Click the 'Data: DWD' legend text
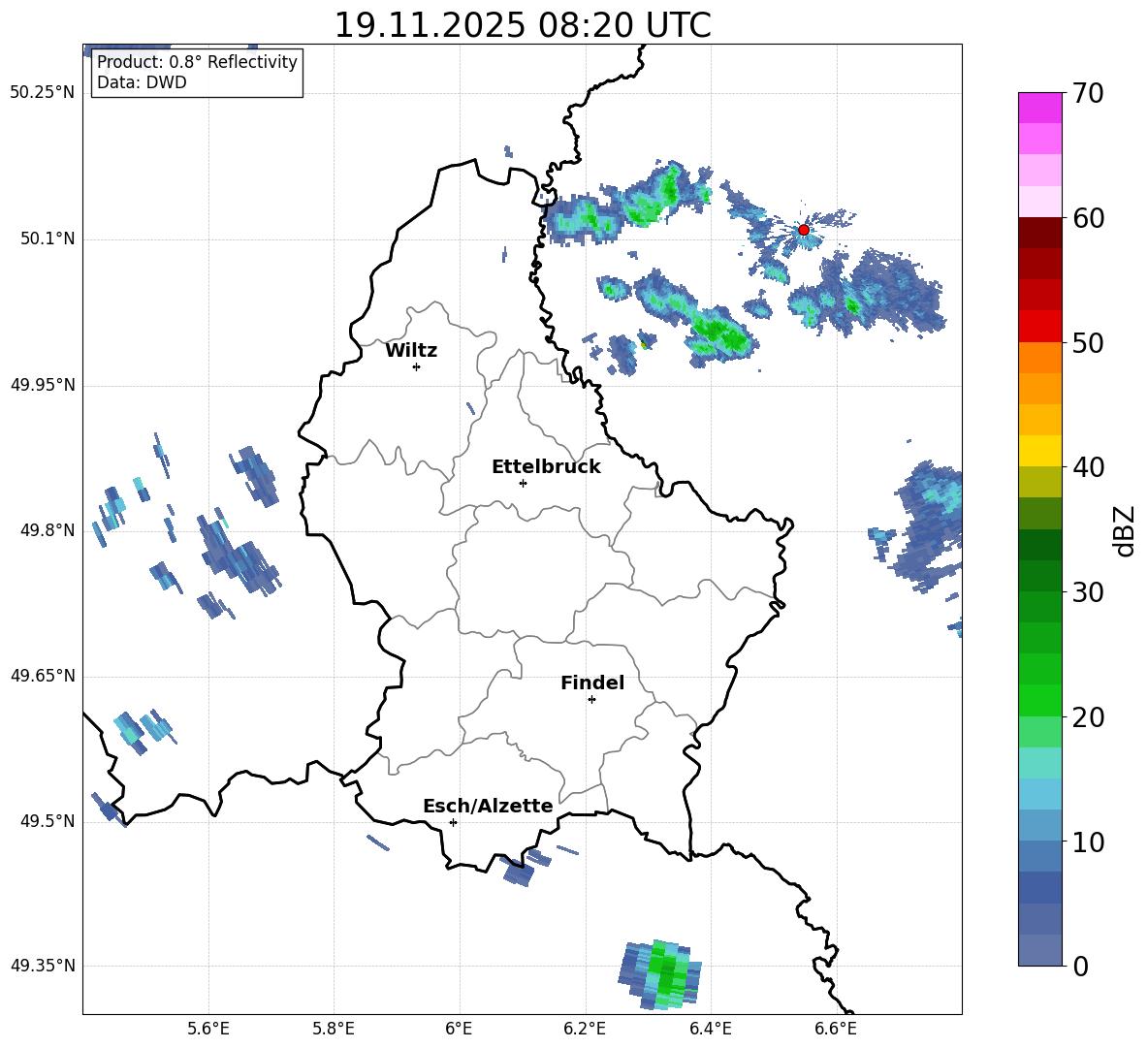The width and height of the screenshot is (1148, 1048). click(142, 82)
